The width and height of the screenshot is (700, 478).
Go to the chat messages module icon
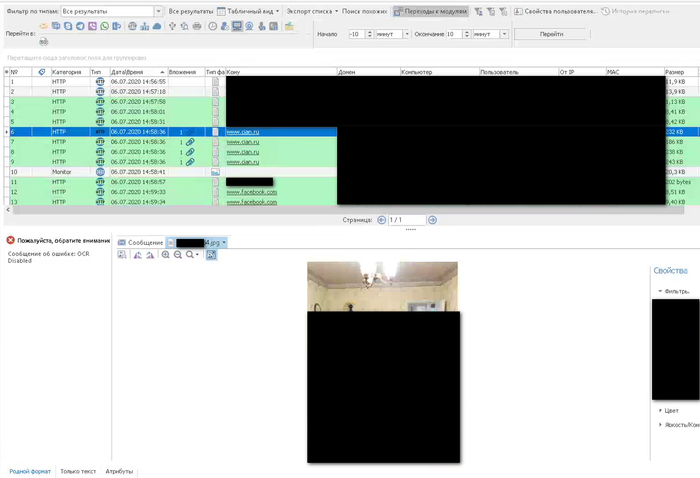56,26
